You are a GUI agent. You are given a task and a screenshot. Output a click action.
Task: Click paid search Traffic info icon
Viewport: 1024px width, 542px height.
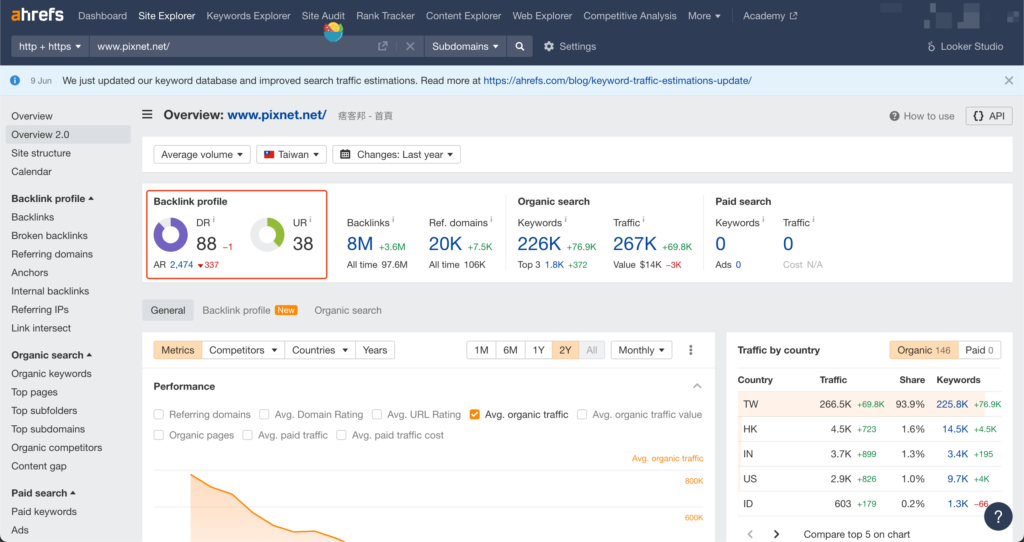(814, 219)
